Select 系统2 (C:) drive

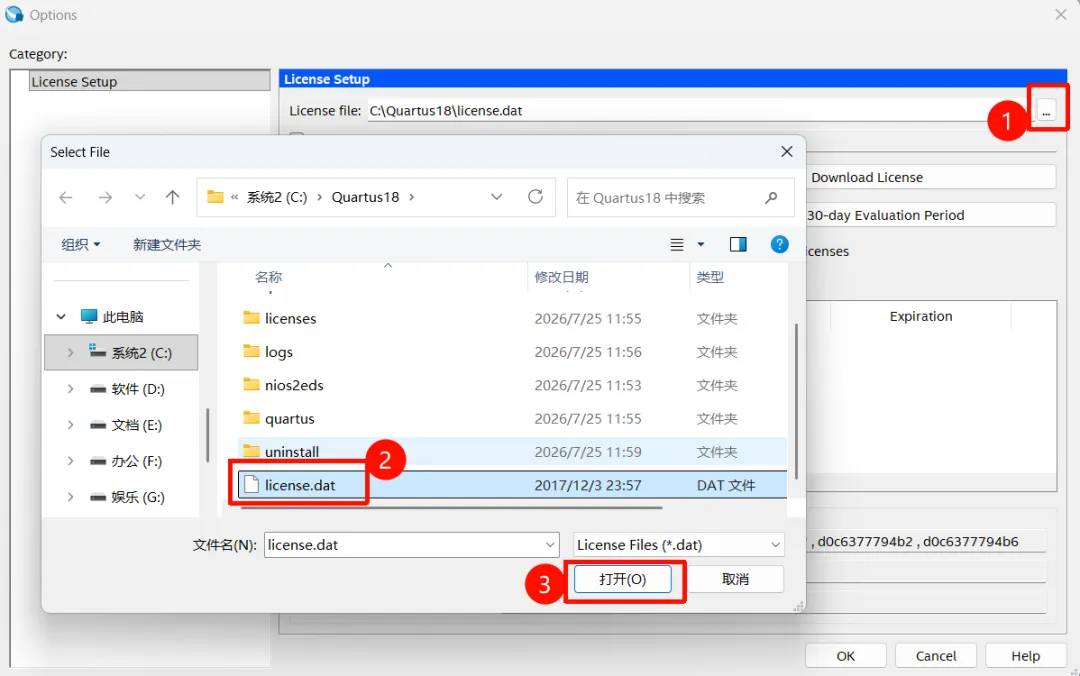(131, 353)
